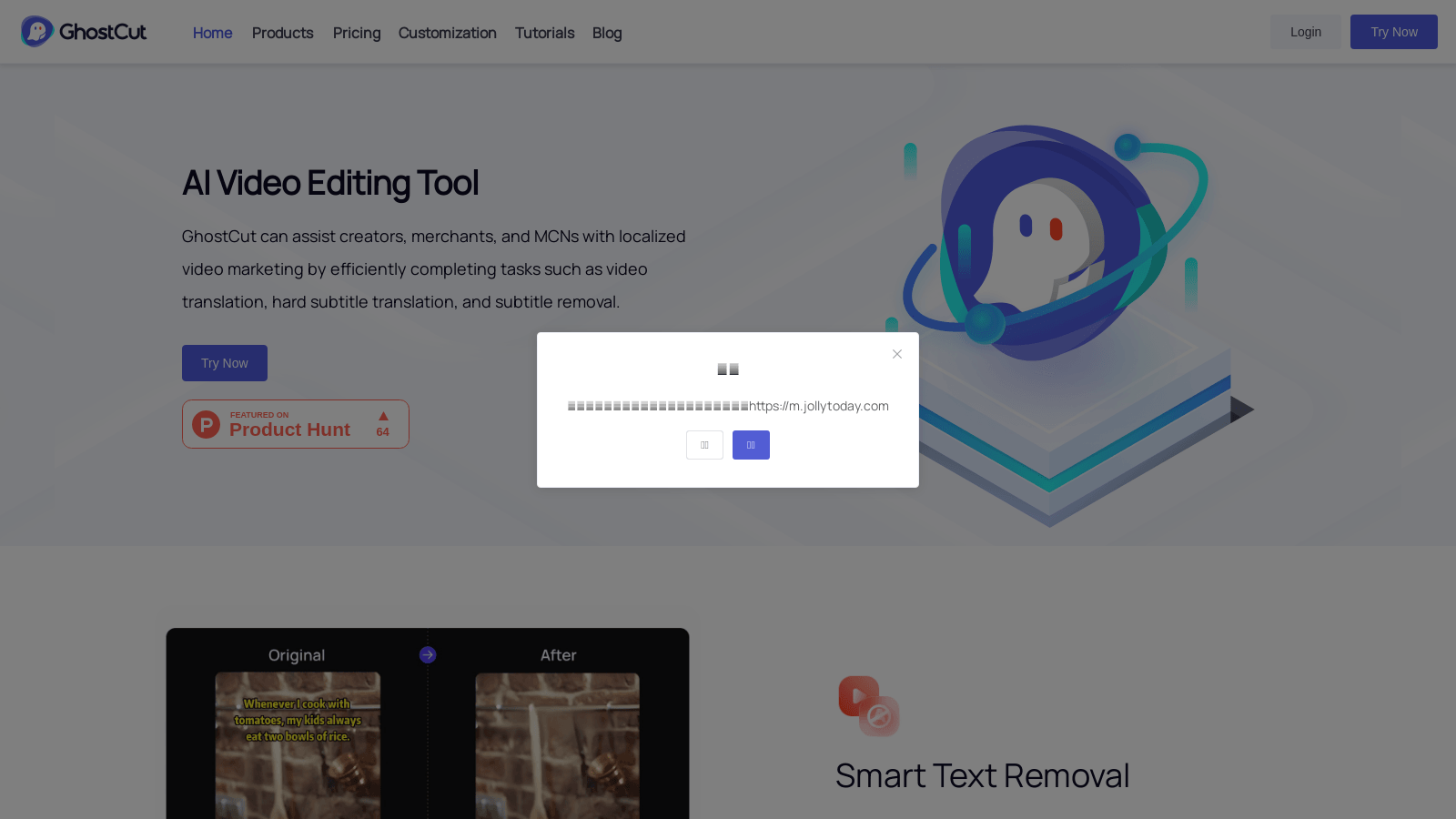Visit the Blog page
Screen dimensions: 1456x819
point(607,33)
